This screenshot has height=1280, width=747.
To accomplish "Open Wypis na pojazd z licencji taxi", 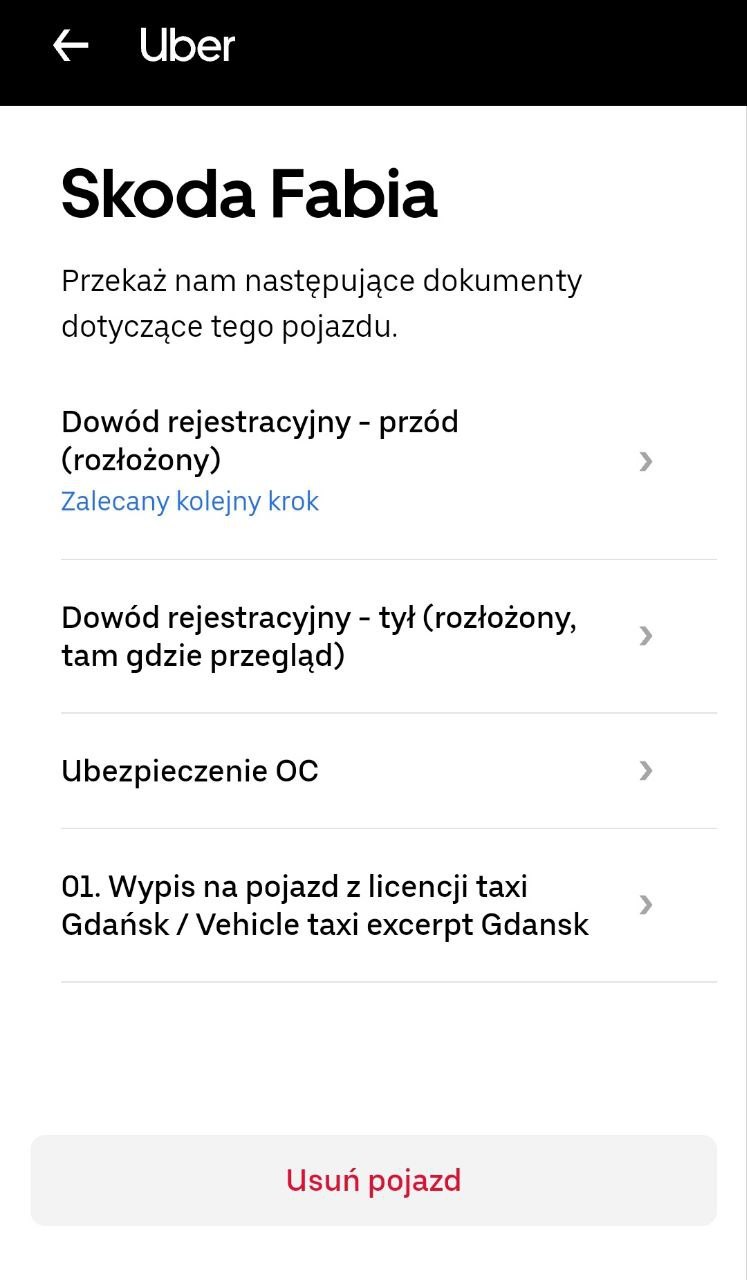I will (x=294, y=887).
